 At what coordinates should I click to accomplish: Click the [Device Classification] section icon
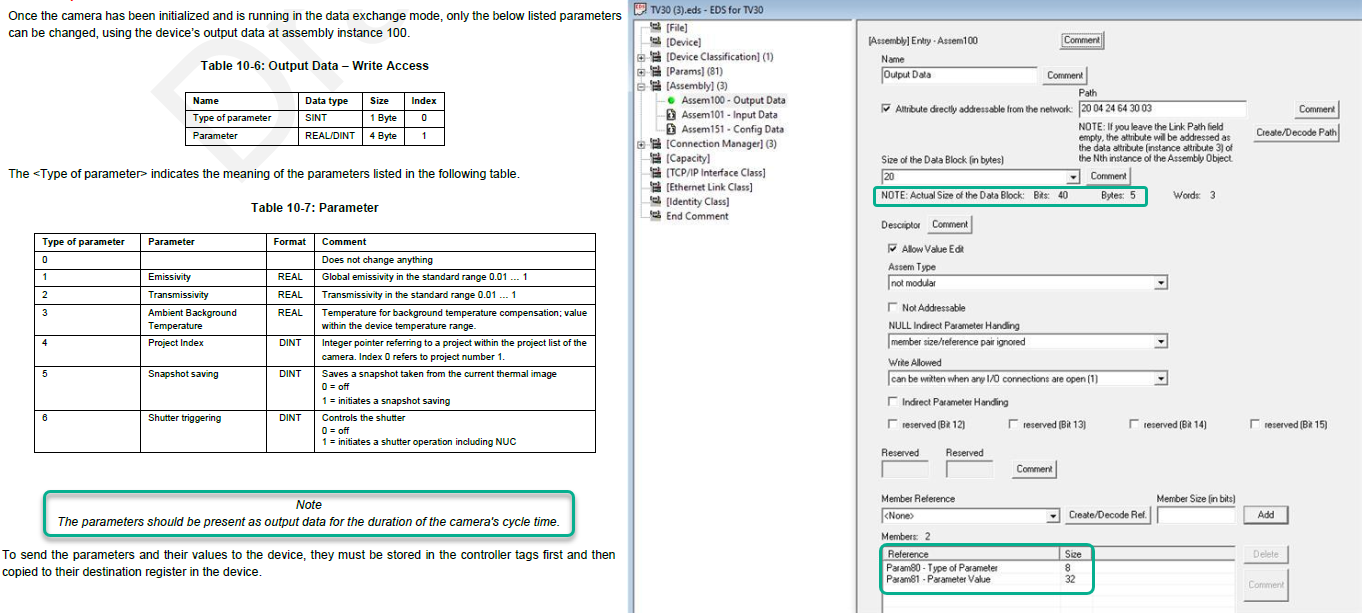click(x=656, y=57)
